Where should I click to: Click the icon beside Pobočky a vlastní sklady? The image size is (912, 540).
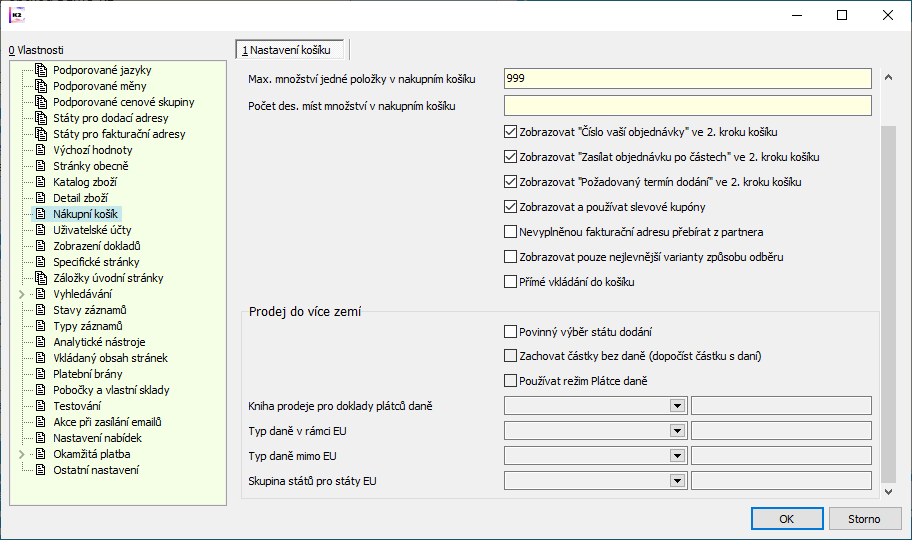point(41,390)
